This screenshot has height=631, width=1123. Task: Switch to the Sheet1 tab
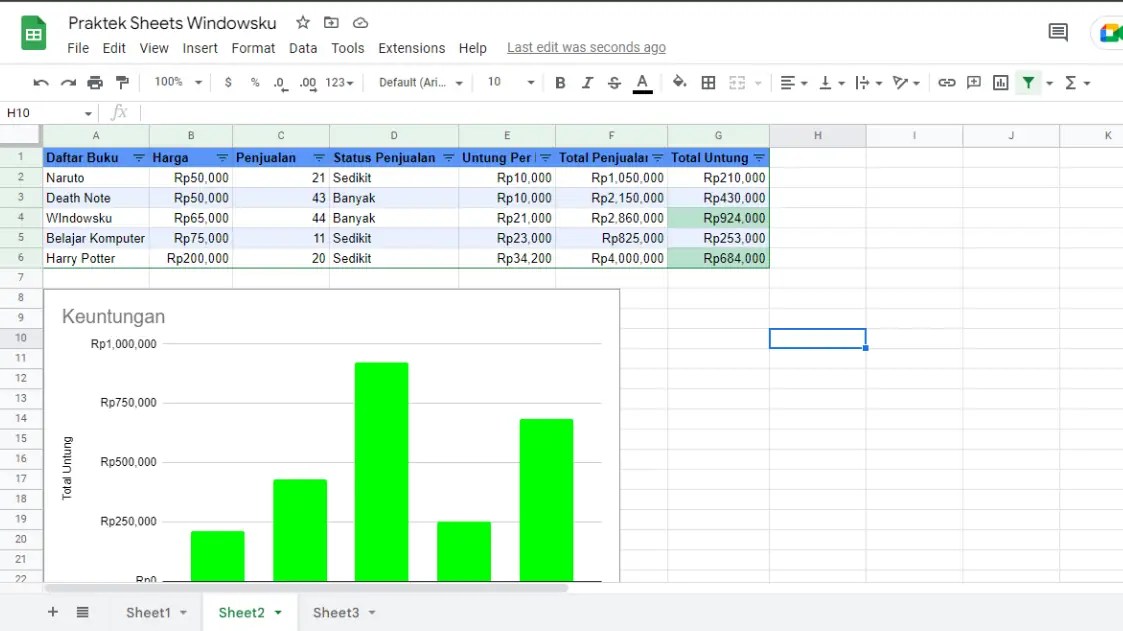pyautogui.click(x=148, y=612)
